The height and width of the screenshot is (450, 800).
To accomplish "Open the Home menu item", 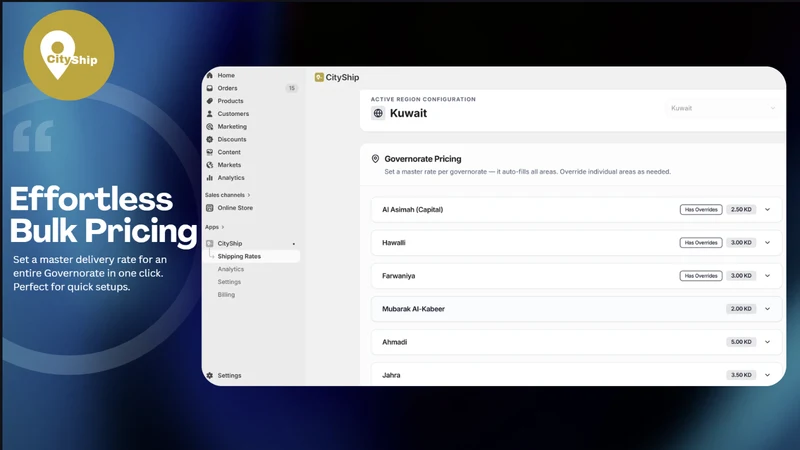I will point(226,76).
